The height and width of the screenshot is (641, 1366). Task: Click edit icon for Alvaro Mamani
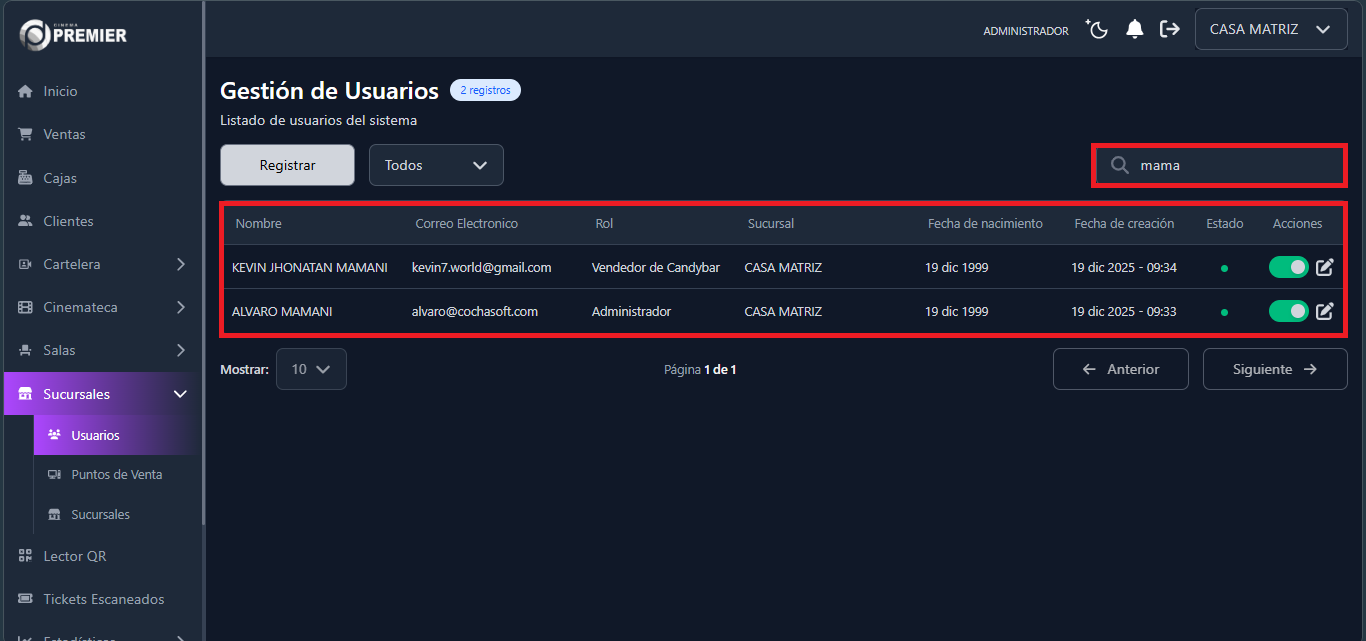point(1324,311)
